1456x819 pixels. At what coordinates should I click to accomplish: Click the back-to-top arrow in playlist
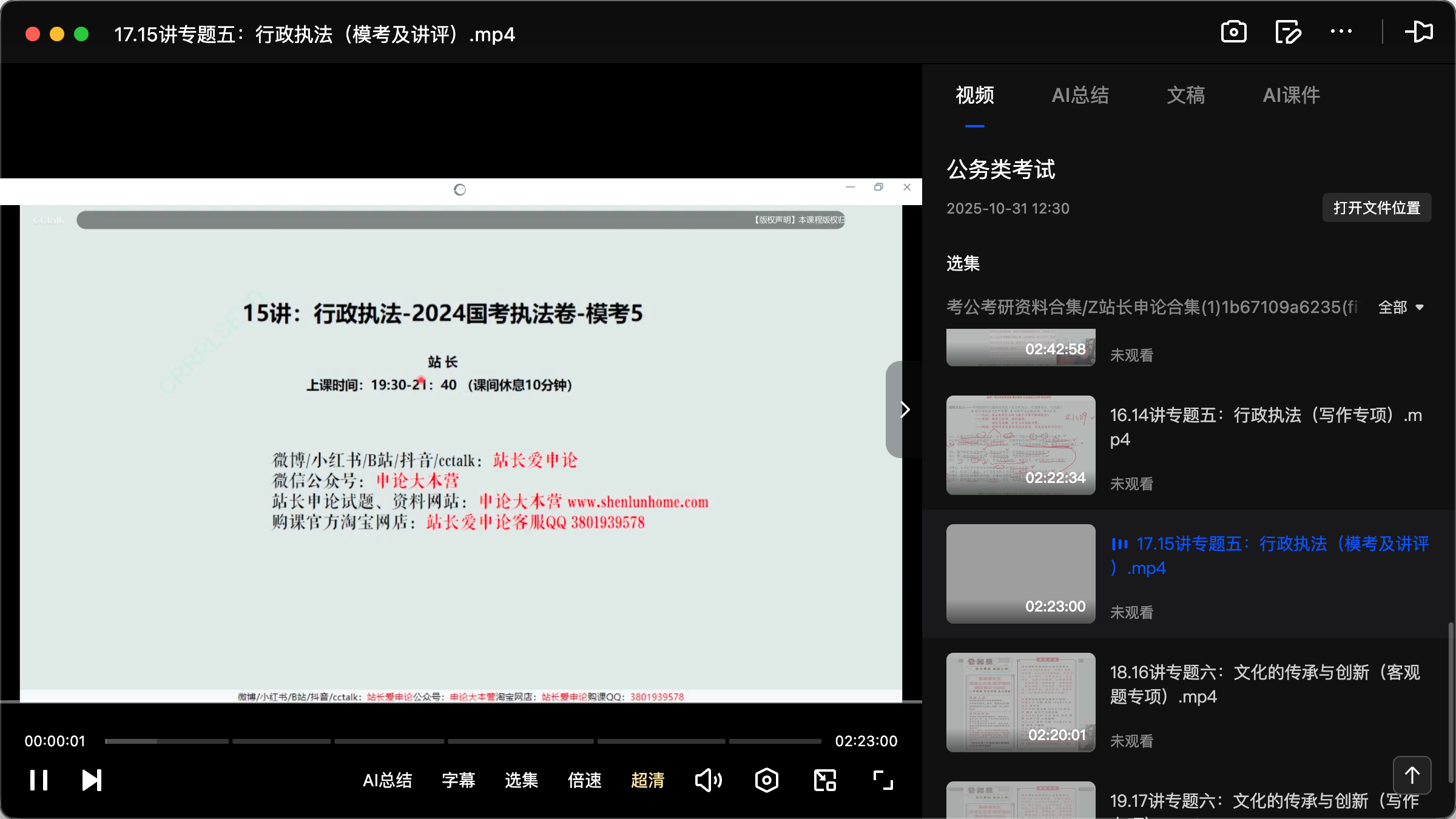tap(1412, 775)
